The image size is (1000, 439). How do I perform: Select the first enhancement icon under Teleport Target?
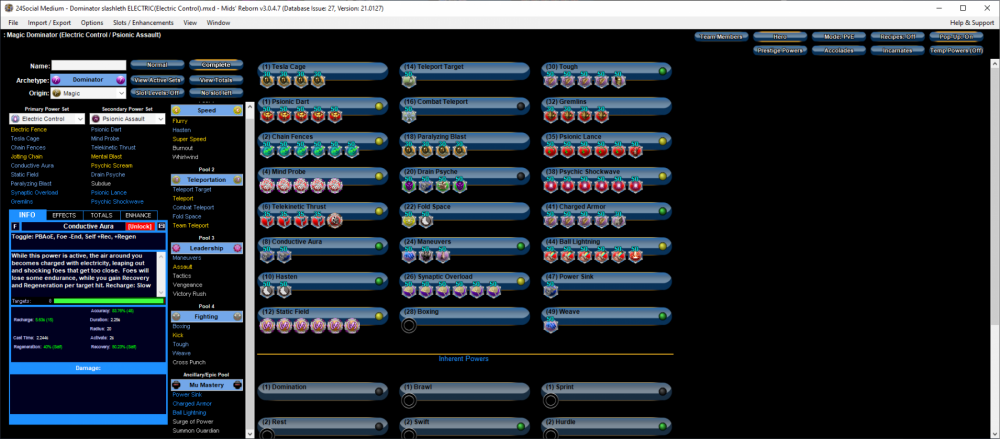(409, 80)
